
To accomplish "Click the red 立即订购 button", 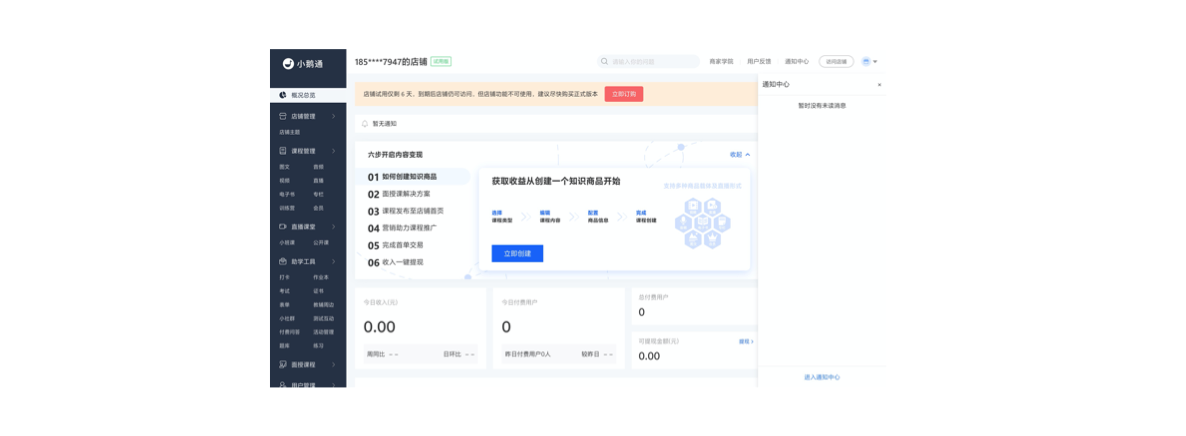I will click(x=624, y=94).
